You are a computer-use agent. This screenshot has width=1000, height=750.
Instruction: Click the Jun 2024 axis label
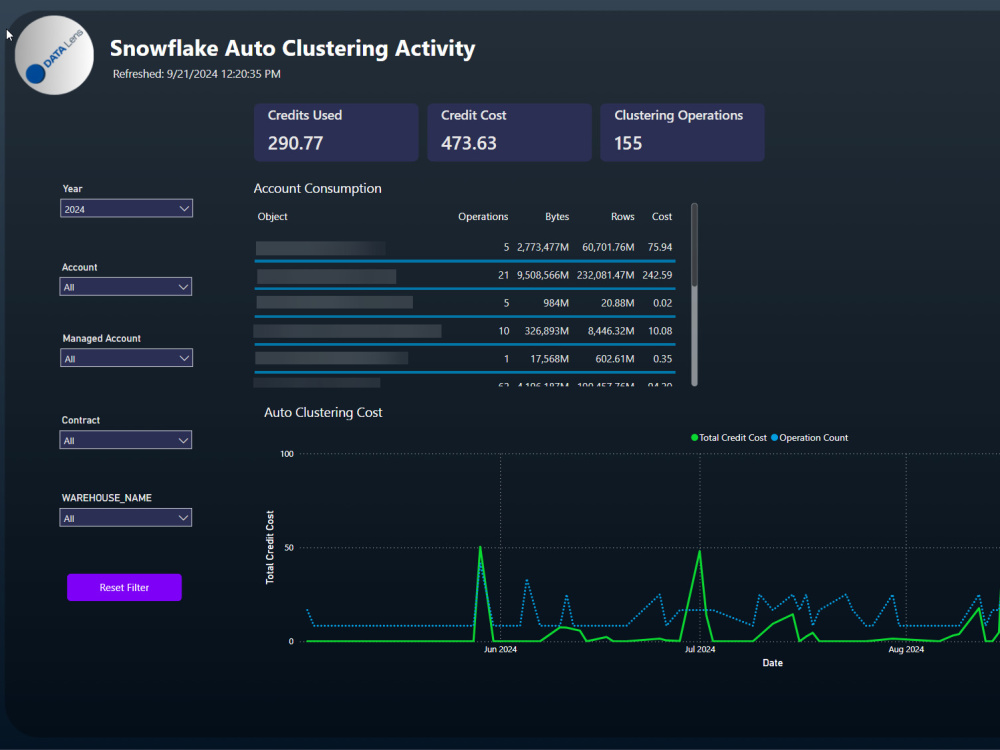coord(500,649)
